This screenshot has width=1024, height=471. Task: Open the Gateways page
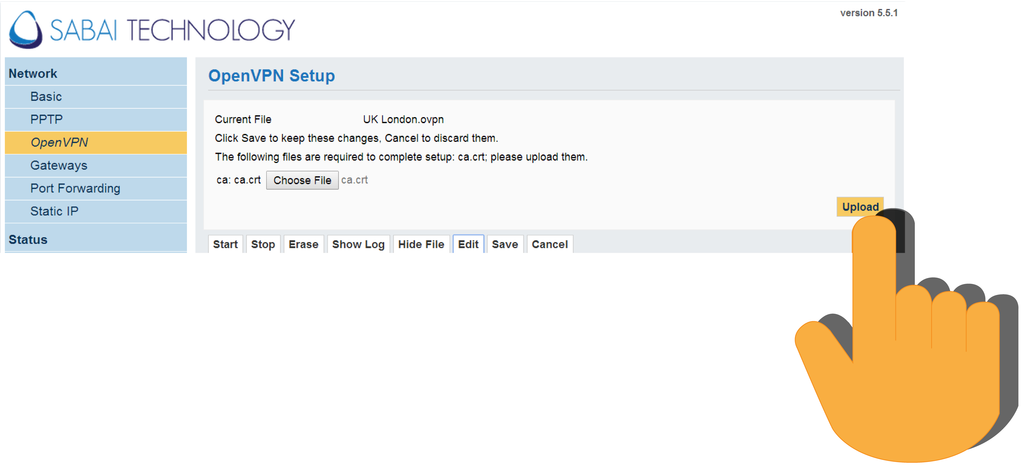click(95, 165)
